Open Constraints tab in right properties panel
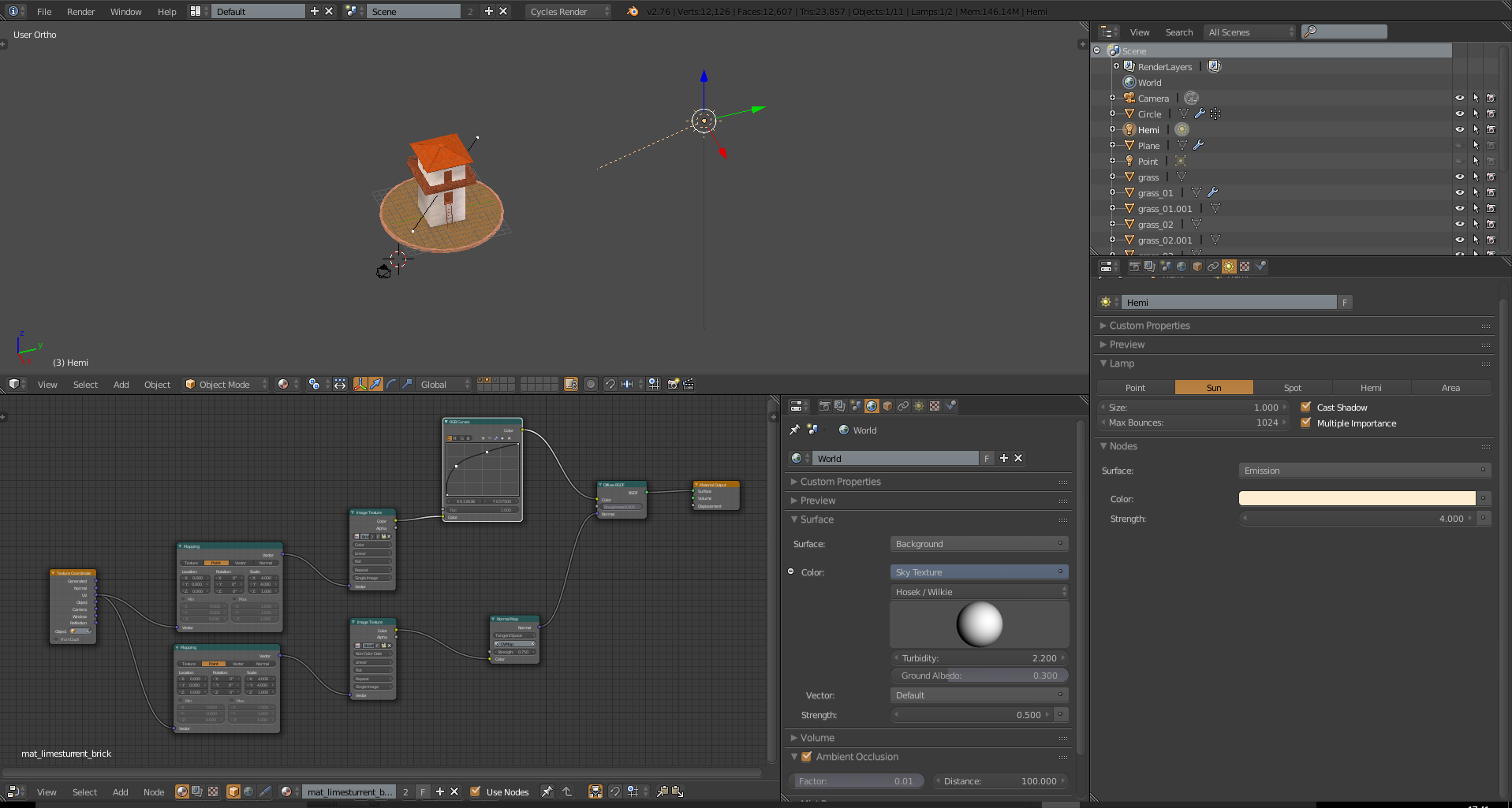 point(1213,266)
